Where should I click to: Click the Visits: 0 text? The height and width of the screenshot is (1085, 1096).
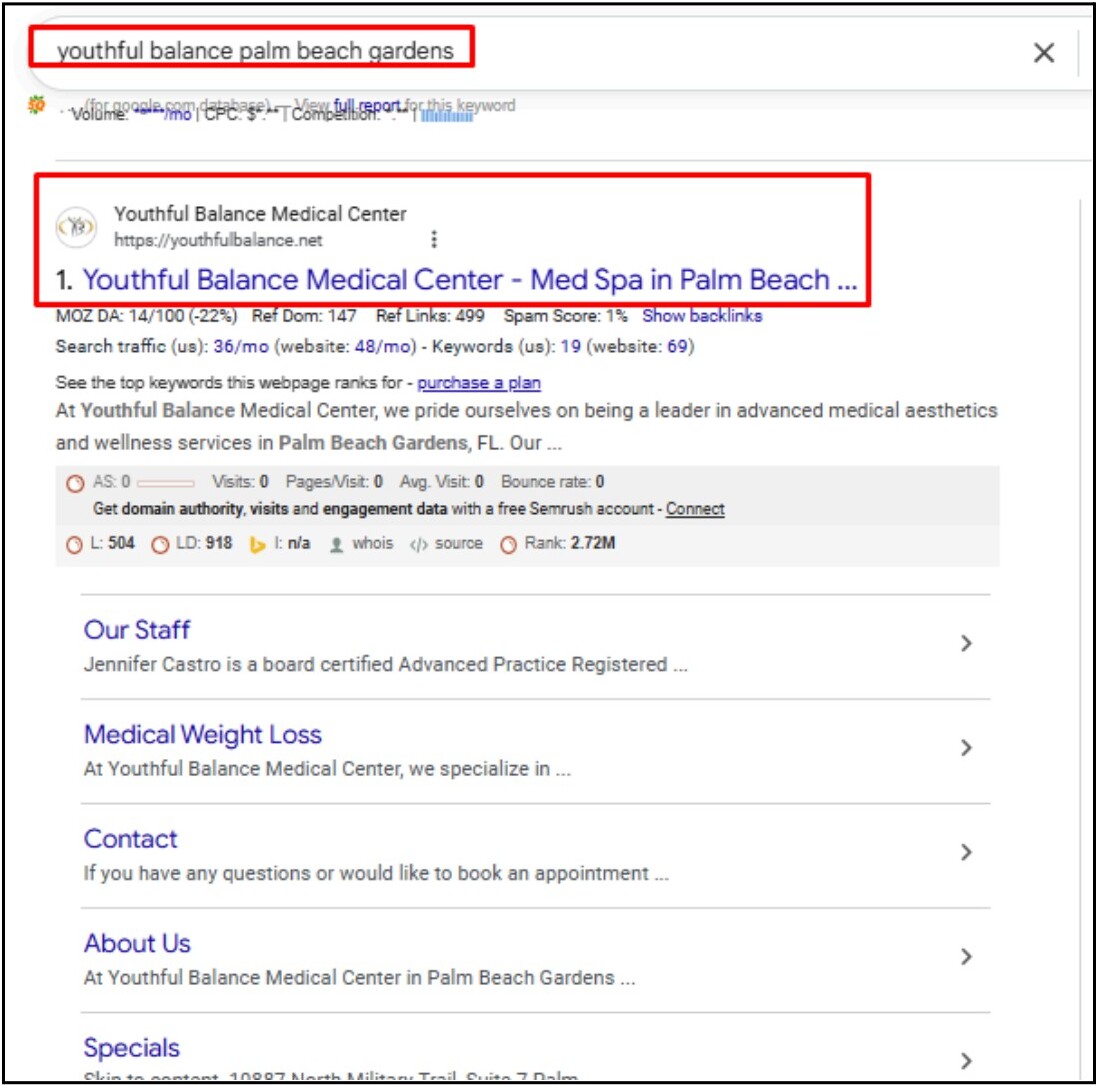click(240, 482)
